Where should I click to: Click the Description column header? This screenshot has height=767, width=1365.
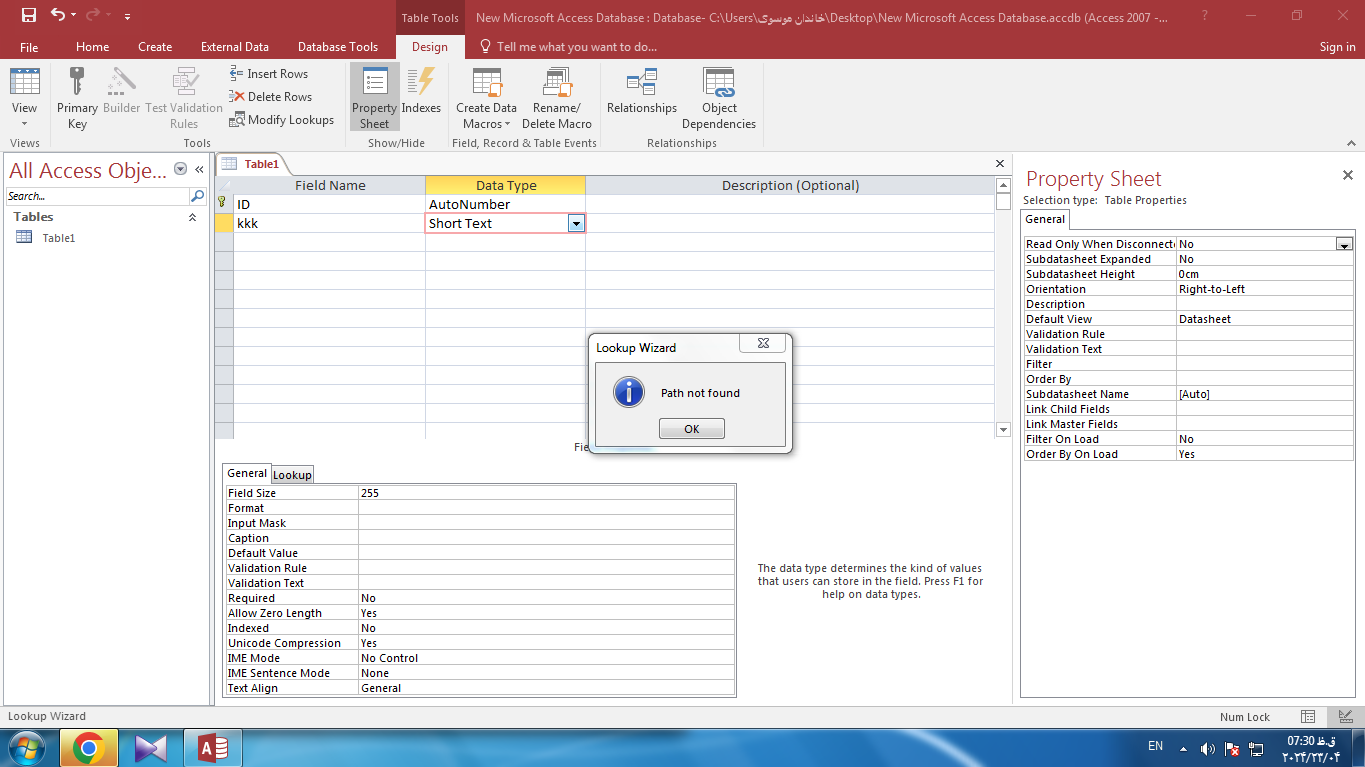pyautogui.click(x=790, y=185)
